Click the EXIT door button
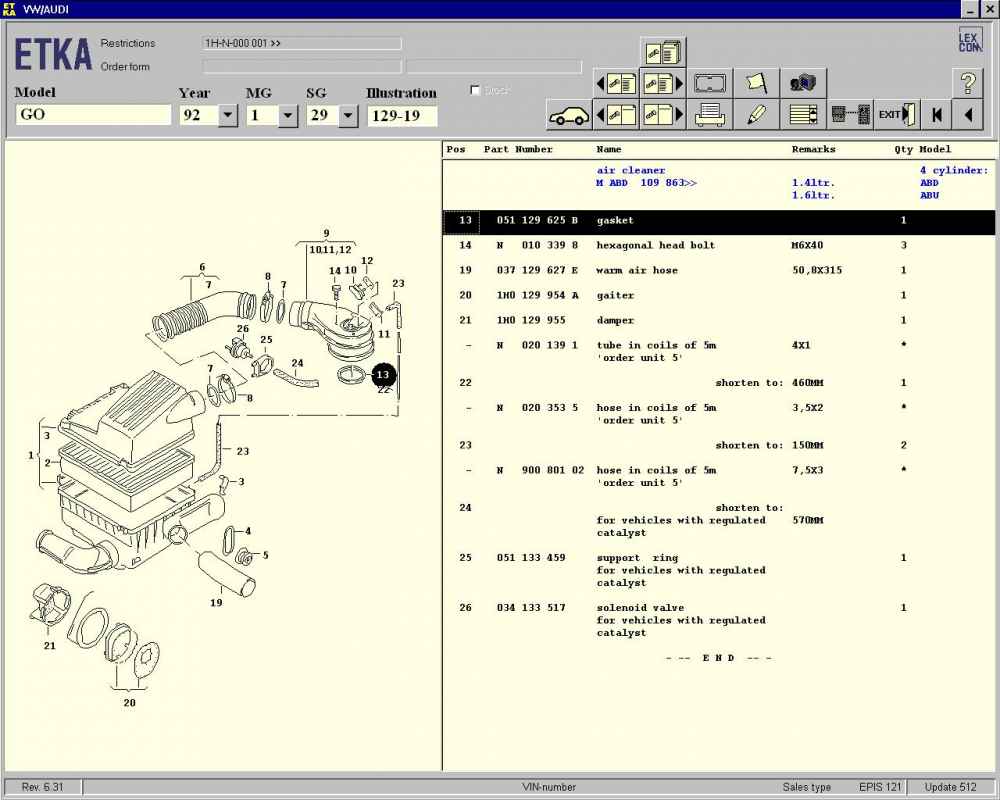1000x800 pixels. pos(897,115)
